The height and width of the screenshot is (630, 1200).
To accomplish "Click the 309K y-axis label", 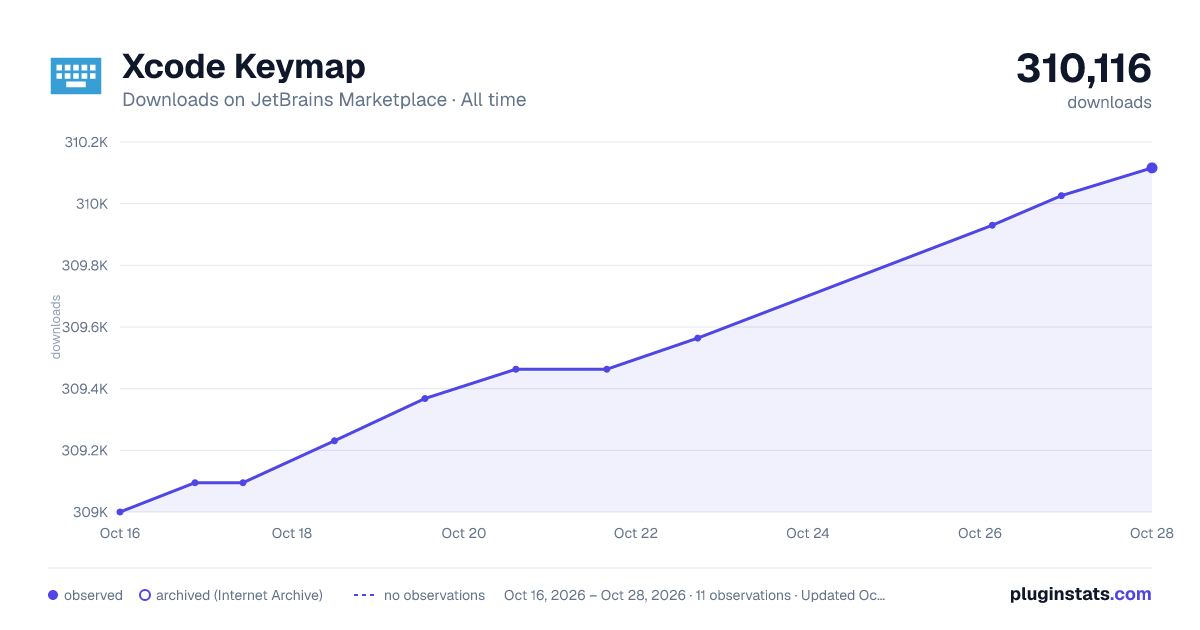I will coord(91,512).
